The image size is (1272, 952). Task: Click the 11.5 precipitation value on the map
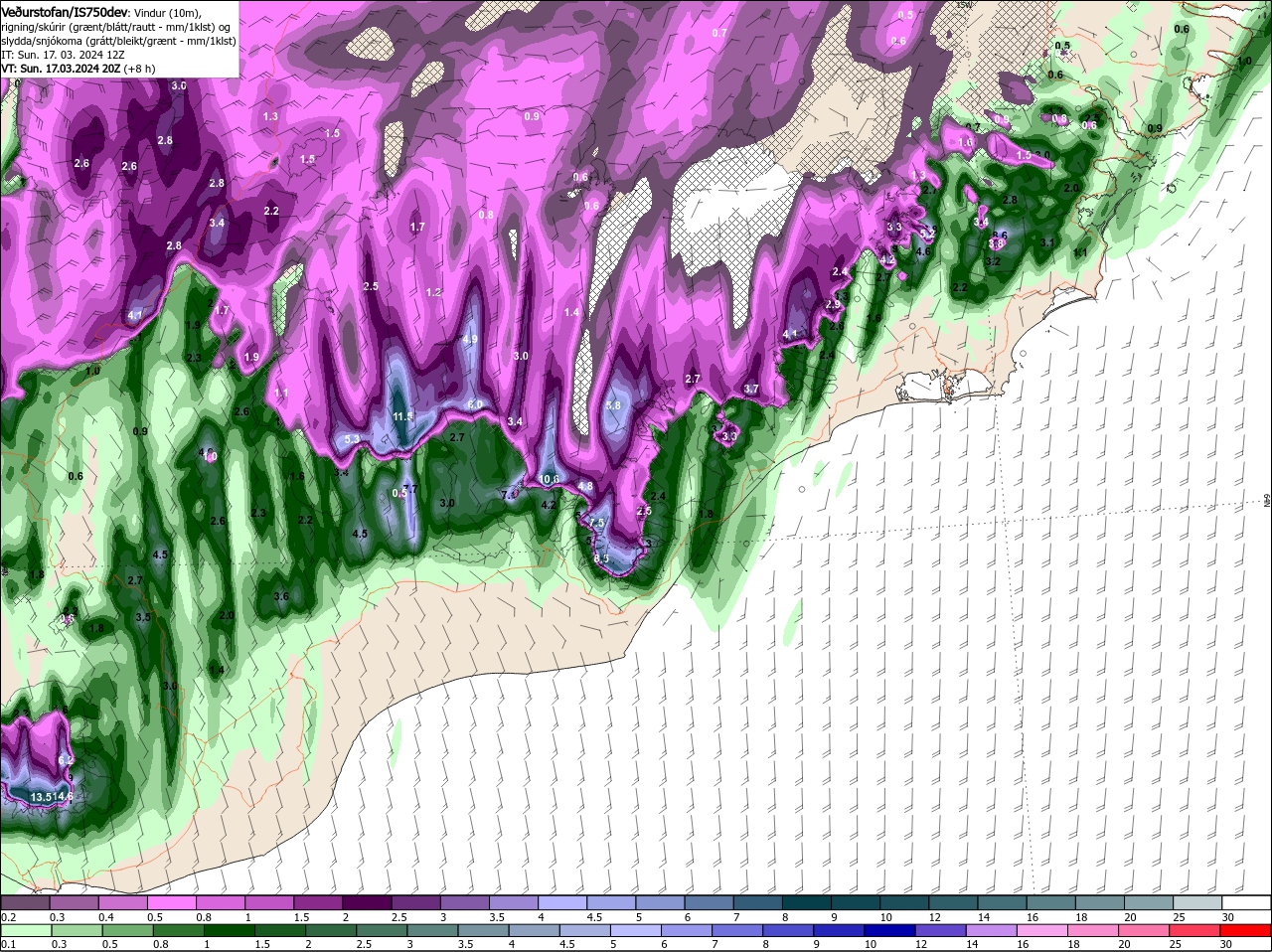coord(402,416)
